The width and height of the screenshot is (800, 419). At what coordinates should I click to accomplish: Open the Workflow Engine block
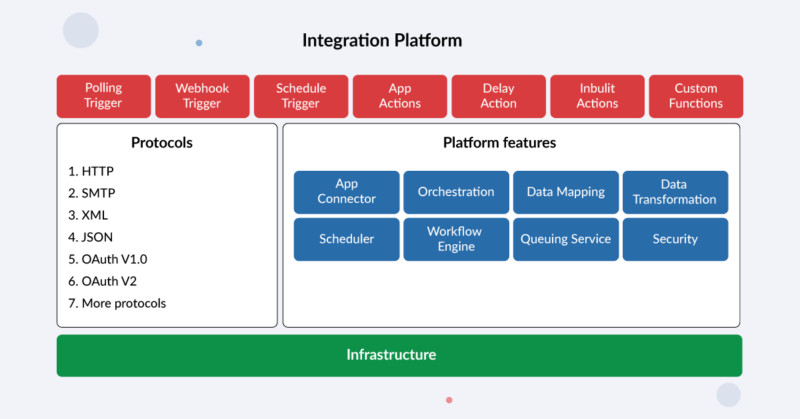(x=456, y=240)
